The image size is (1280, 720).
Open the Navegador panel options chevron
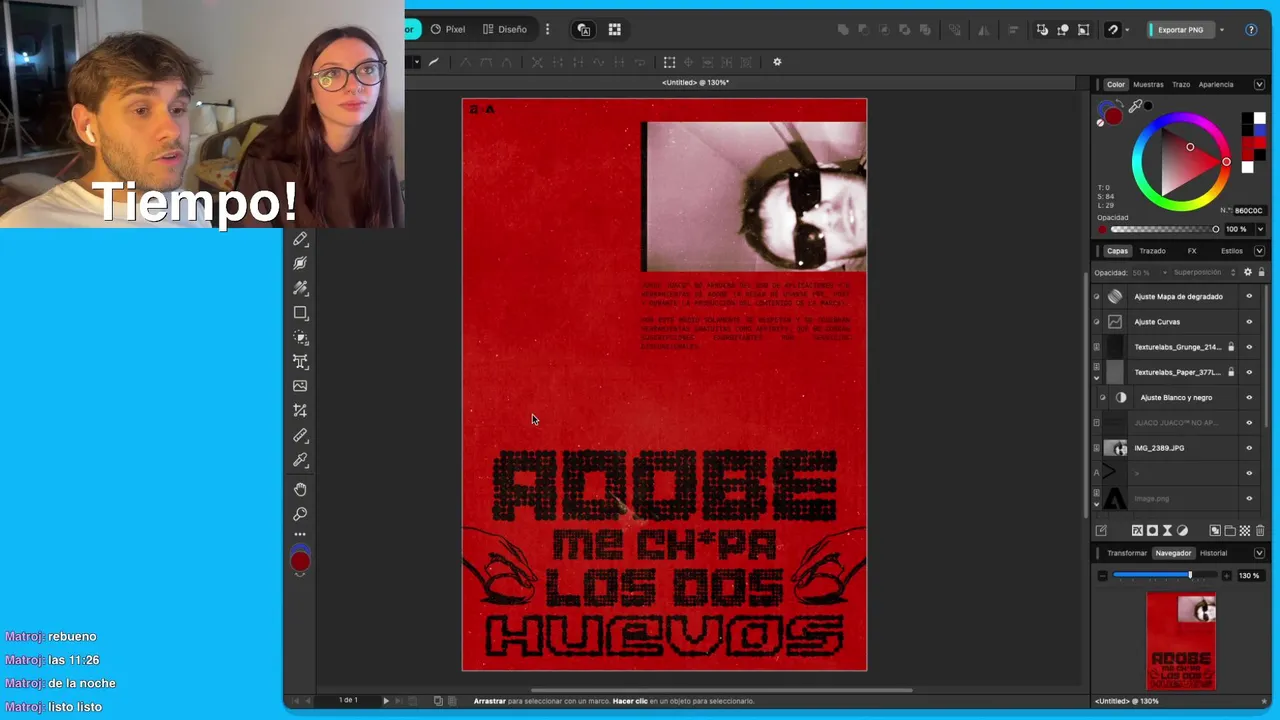click(1259, 553)
